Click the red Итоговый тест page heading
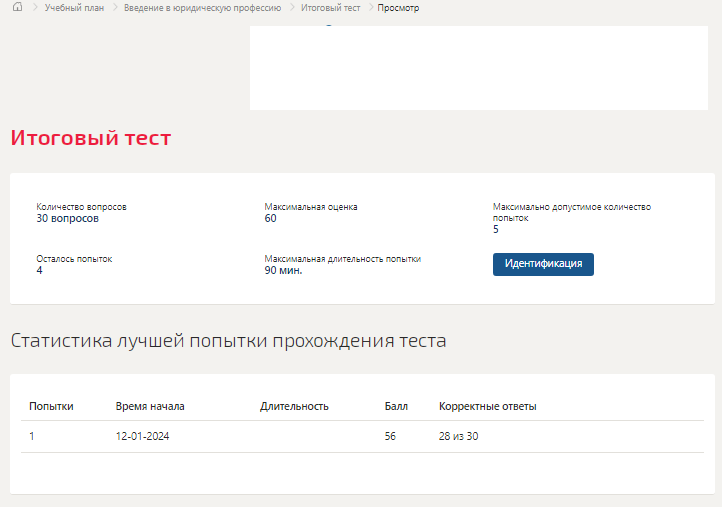The width and height of the screenshot is (722, 507). coord(91,138)
